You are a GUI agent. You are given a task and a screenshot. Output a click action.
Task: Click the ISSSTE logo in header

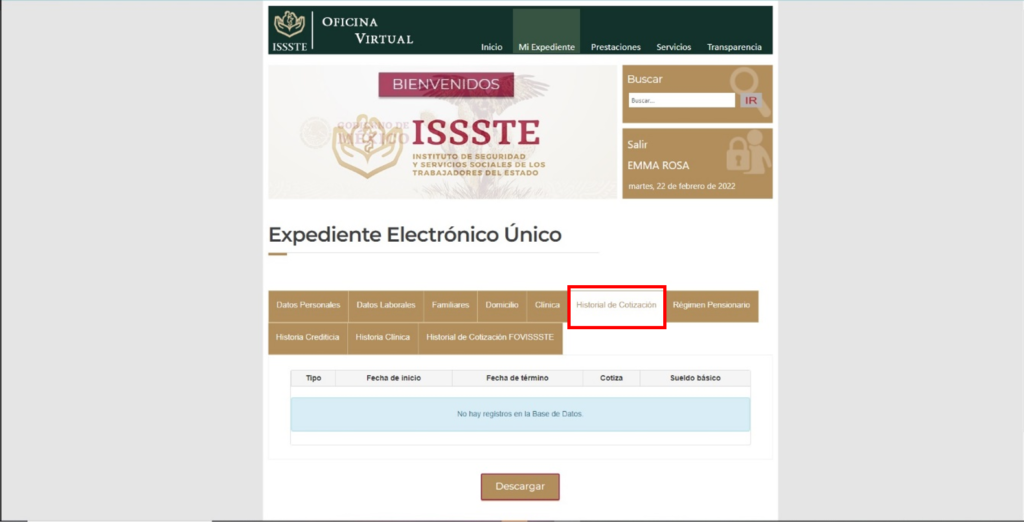tap(290, 30)
